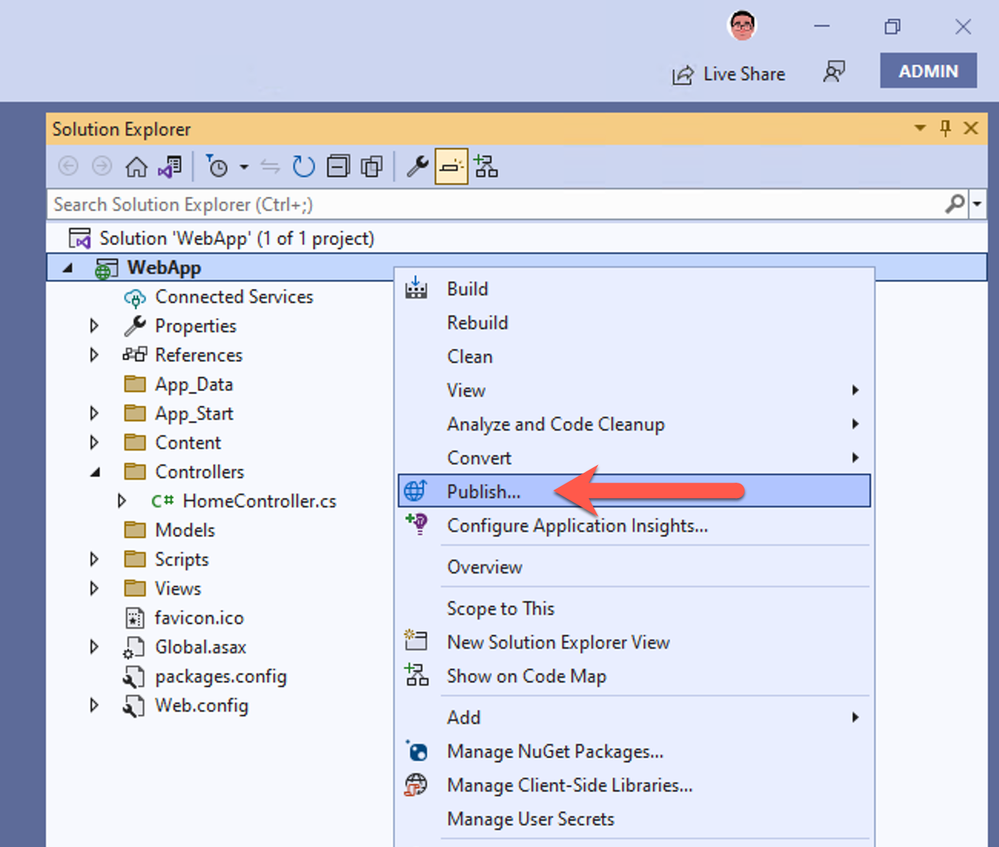
Task: Click the Collapse All icon
Action: (x=338, y=167)
